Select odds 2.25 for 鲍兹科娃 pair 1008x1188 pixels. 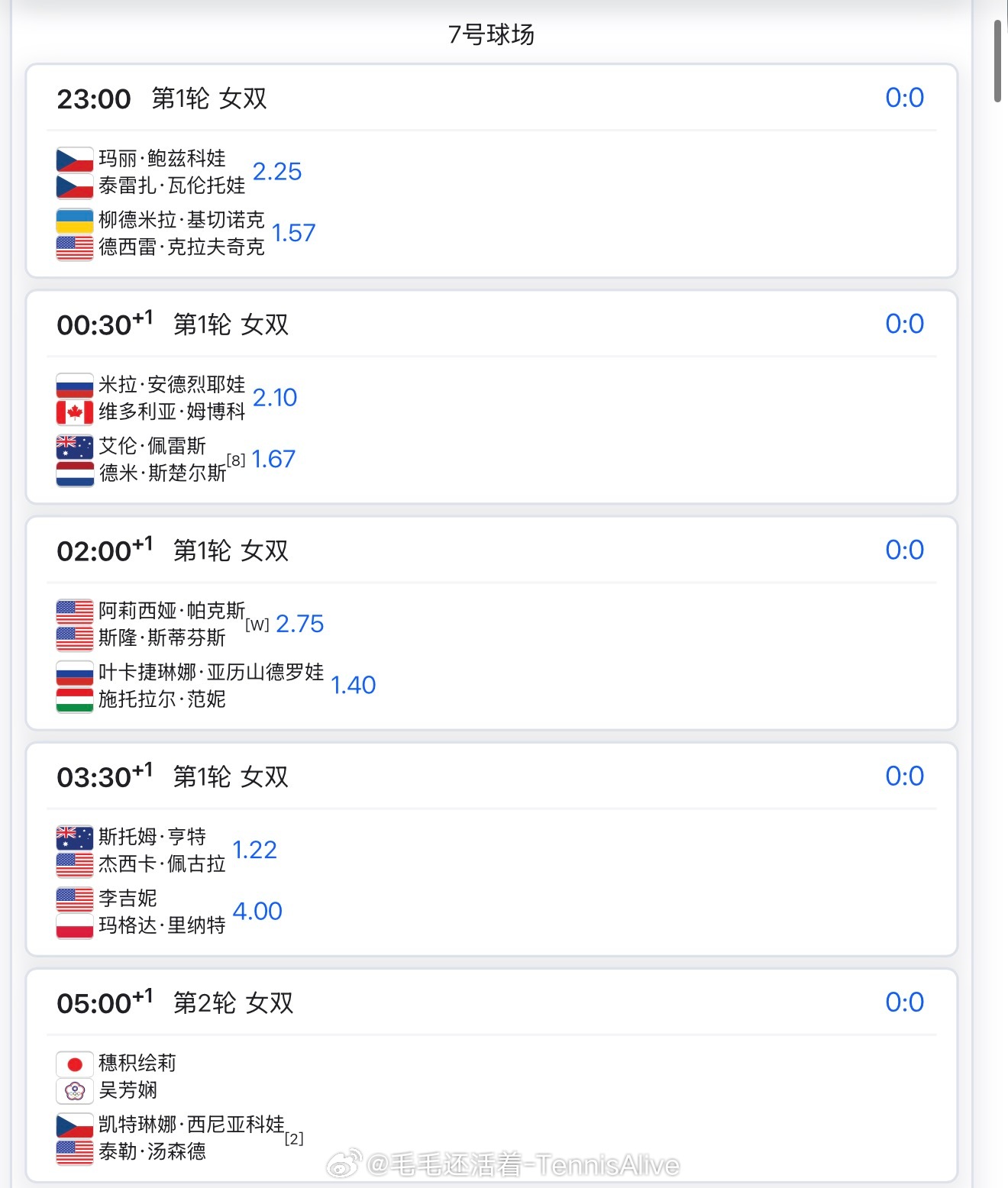[x=277, y=172]
